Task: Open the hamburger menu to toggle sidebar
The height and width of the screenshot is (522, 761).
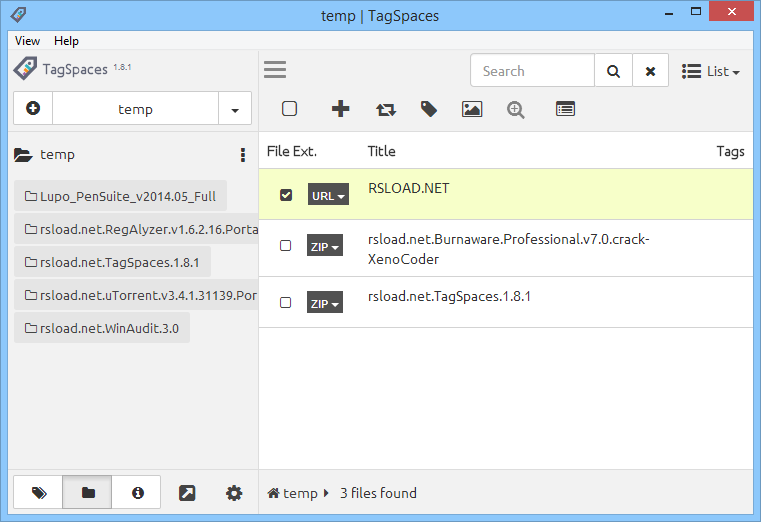Action: coord(275,70)
